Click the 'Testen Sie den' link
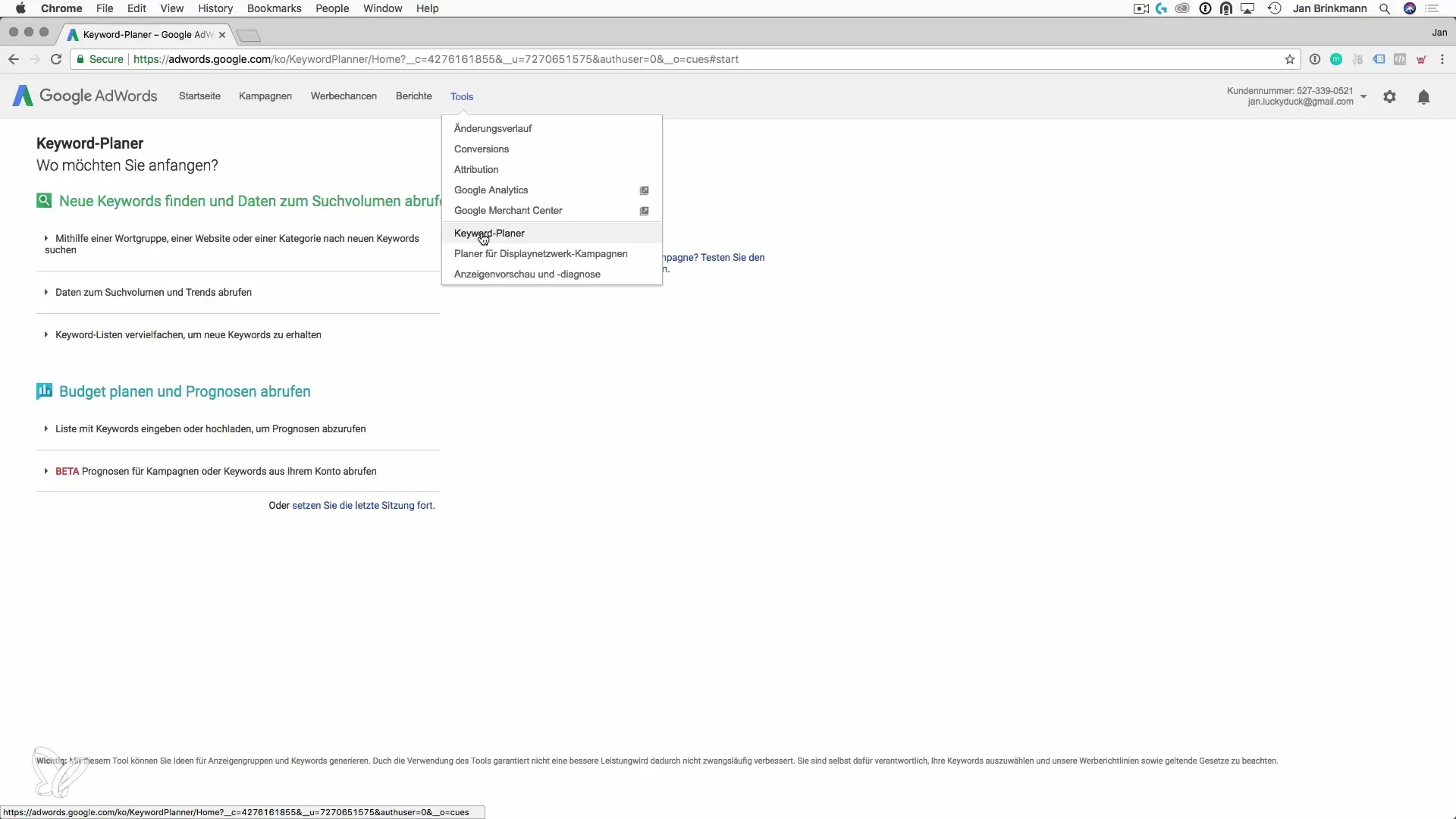This screenshot has height=819, width=1456. 733,257
